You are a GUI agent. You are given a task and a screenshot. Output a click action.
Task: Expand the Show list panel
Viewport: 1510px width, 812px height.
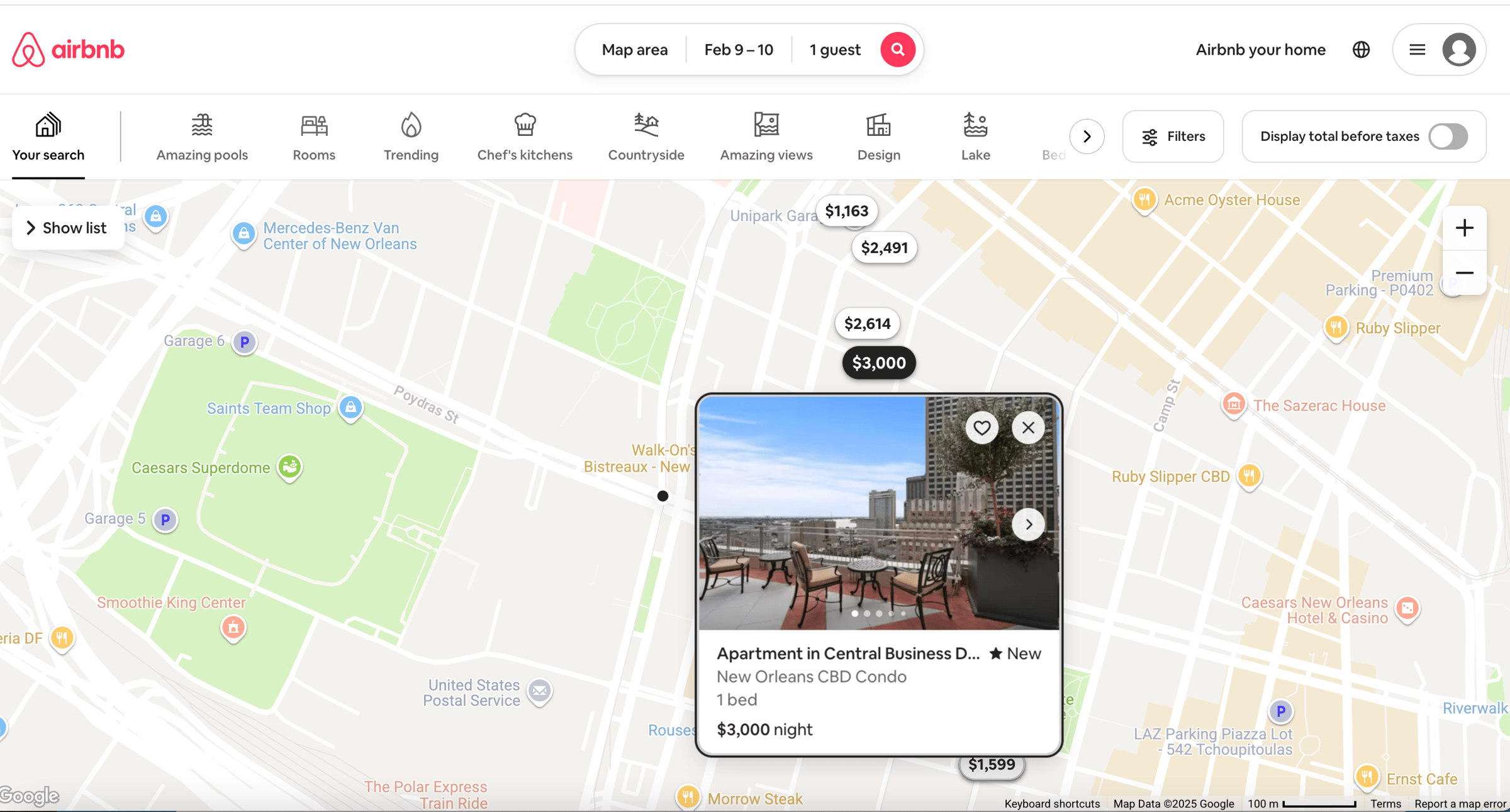click(x=67, y=228)
